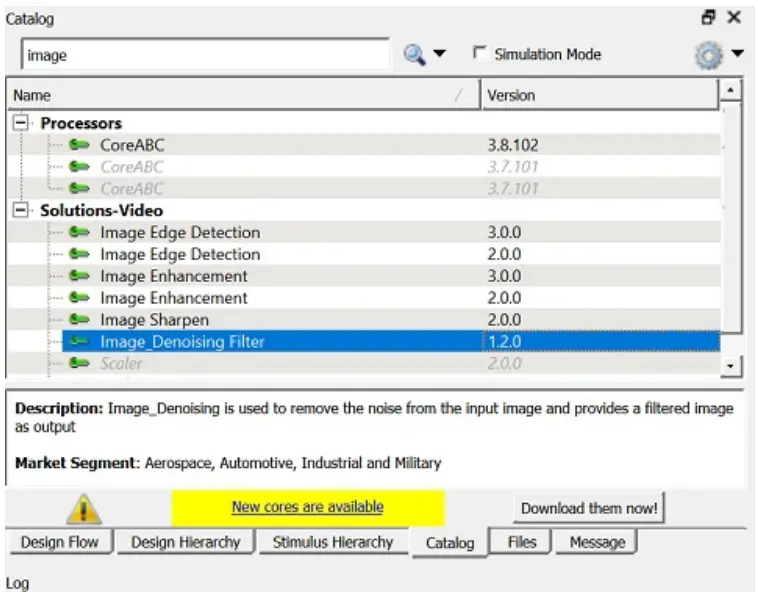Click the warning triangle icon
This screenshot has height=592, width=758.
click(x=83, y=508)
